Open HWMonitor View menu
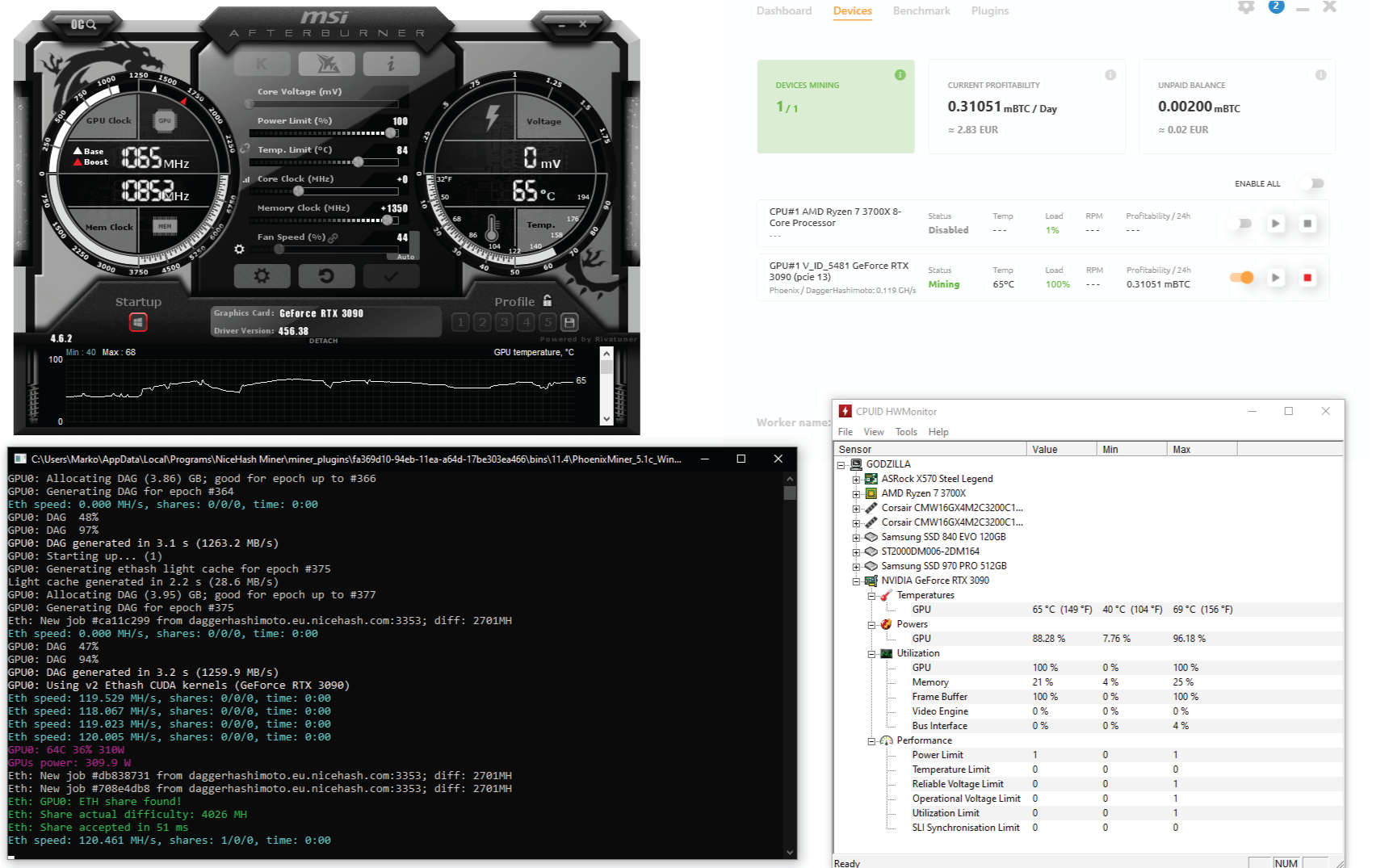The image size is (1389, 868). [x=874, y=432]
